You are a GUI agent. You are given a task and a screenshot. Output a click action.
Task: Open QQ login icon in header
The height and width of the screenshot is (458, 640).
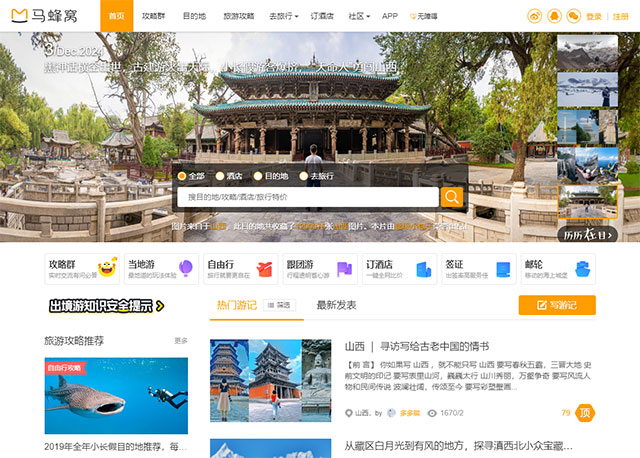(553, 16)
